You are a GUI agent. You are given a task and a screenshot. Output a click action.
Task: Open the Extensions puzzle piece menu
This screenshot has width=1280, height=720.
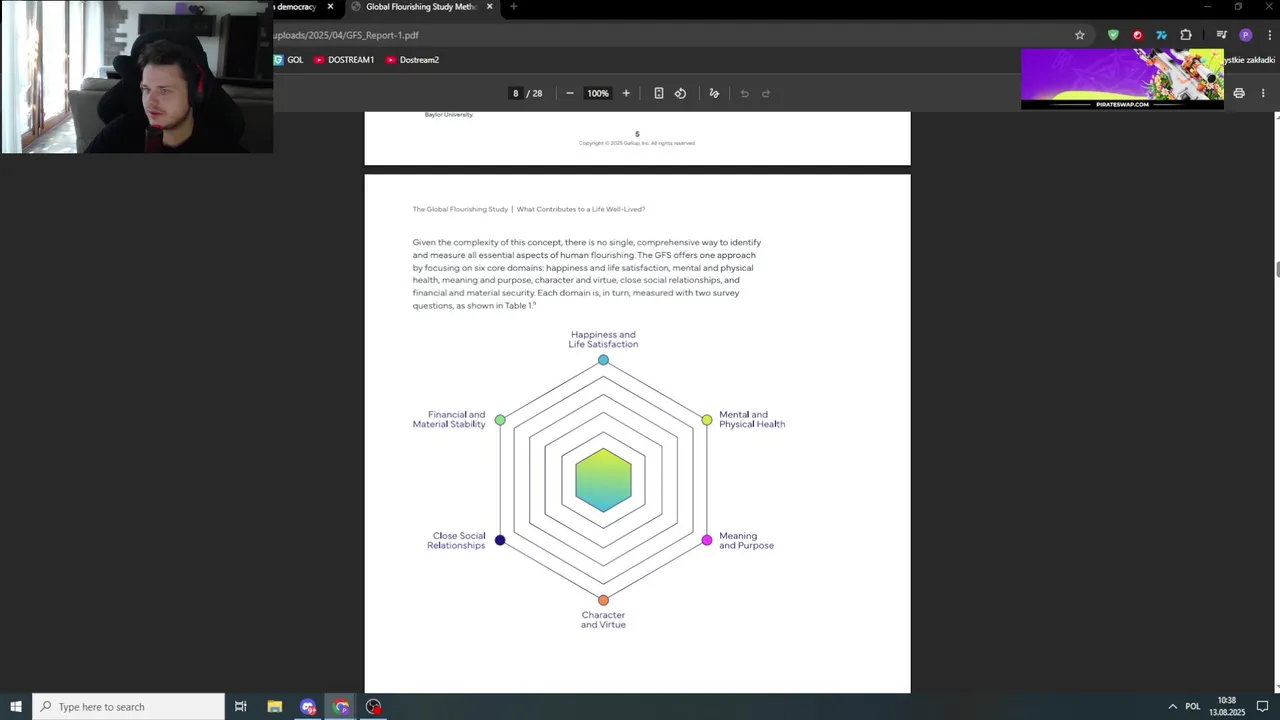[1186, 35]
